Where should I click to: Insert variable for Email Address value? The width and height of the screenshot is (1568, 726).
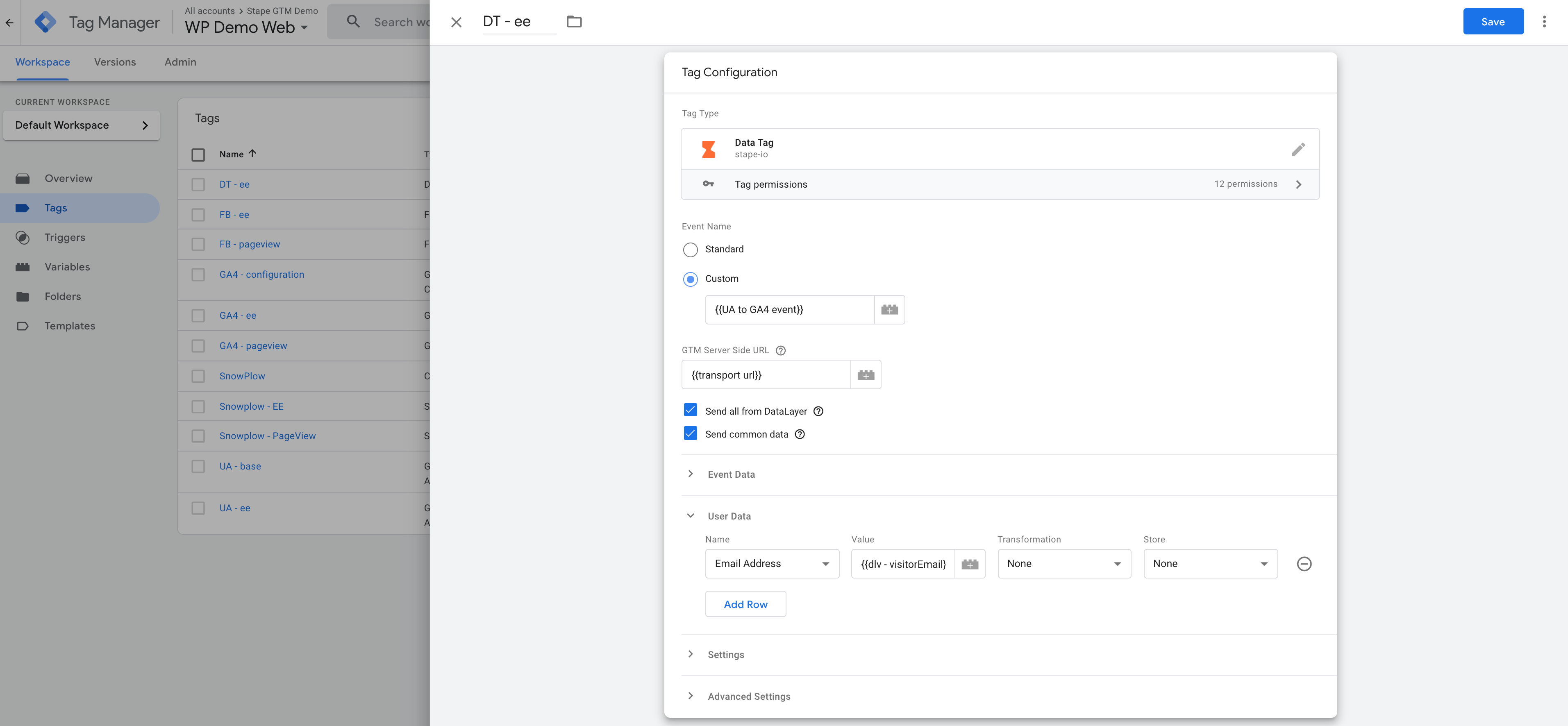(970, 564)
